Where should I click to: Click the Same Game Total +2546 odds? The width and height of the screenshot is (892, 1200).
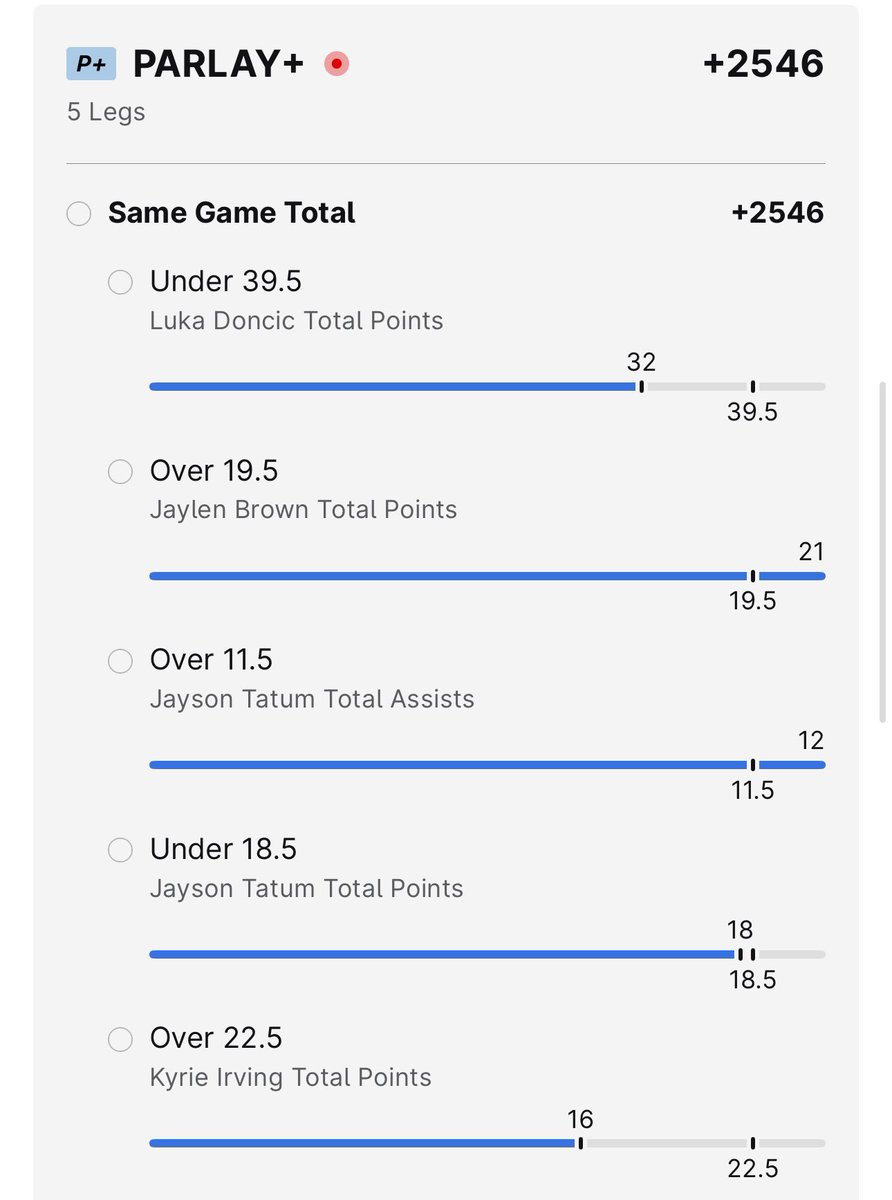coord(778,212)
